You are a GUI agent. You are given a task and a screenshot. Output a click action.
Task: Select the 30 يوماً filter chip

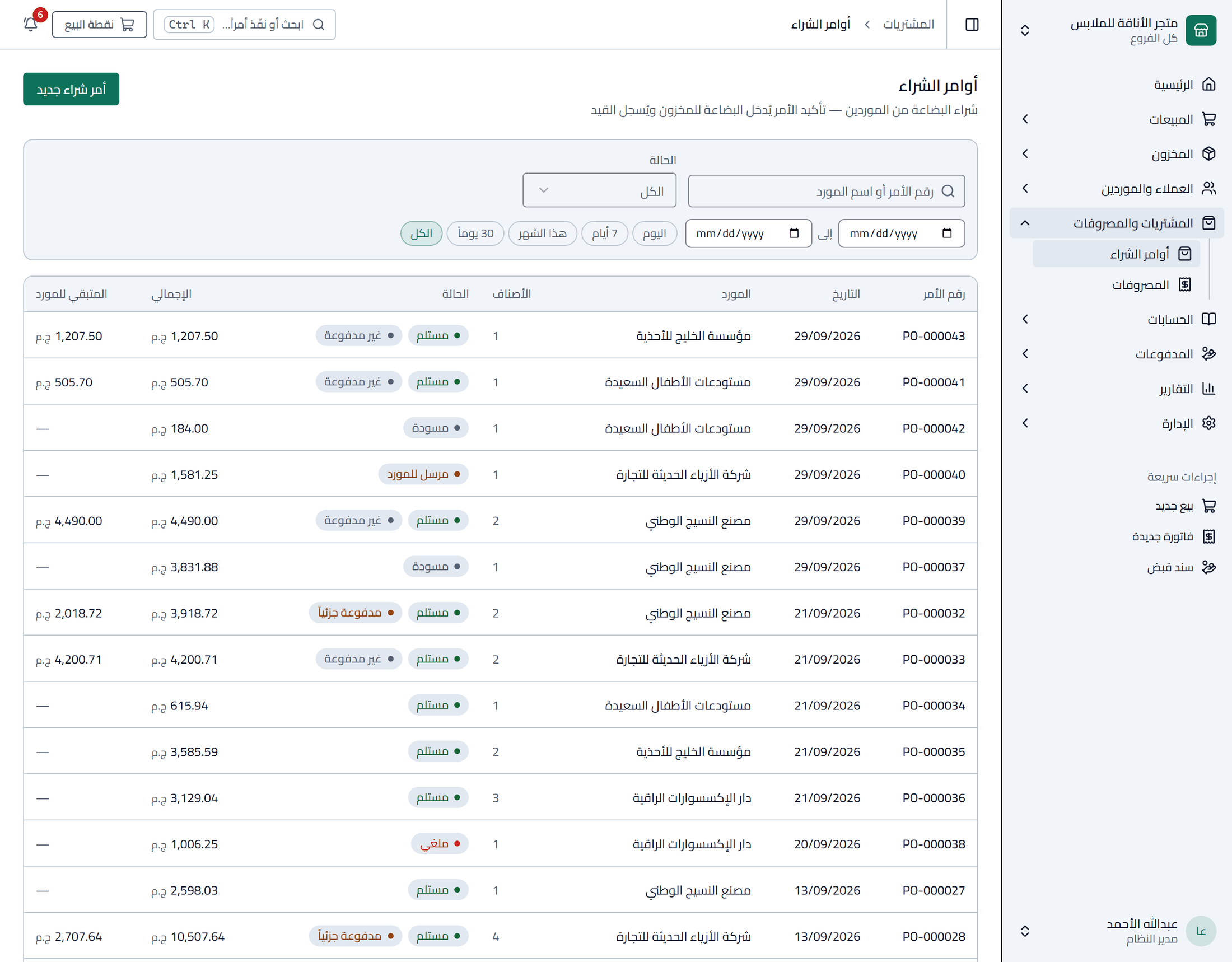tap(475, 234)
